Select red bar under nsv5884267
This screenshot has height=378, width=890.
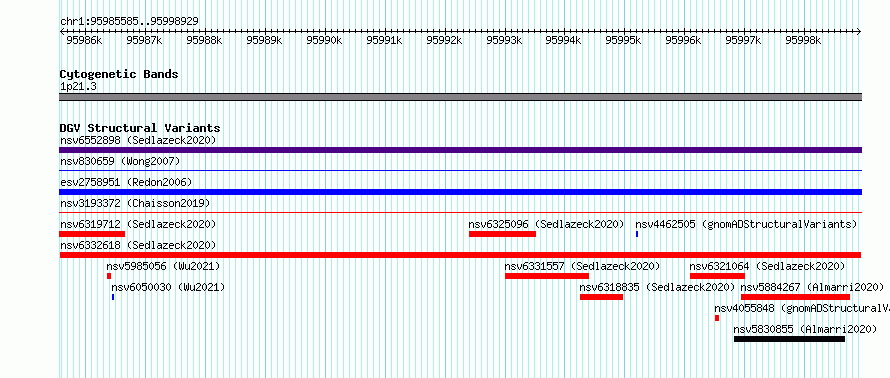[x=796, y=297]
